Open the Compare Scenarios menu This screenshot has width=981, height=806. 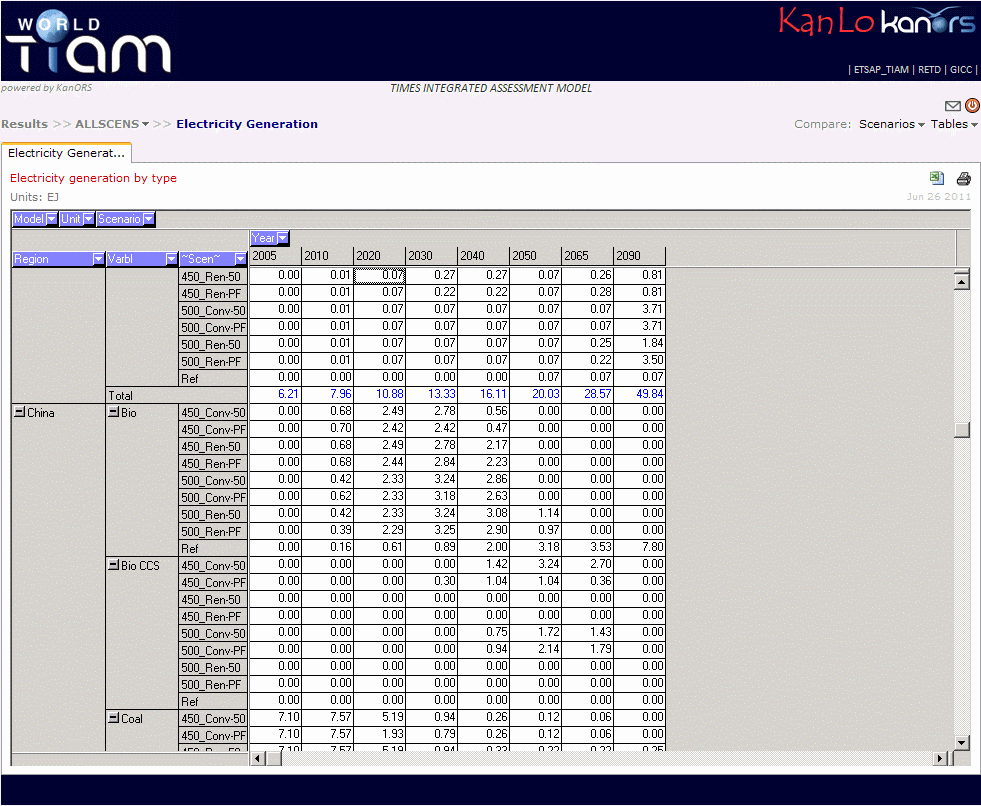(892, 124)
